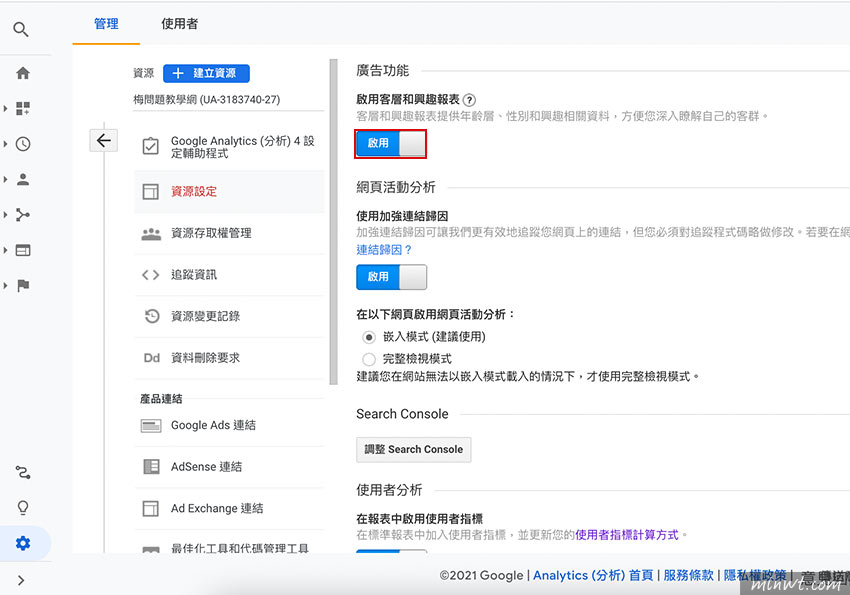Toggle the 在報表中啟用使用者指標 switch
This screenshot has height=595, width=850.
pyautogui.click(x=391, y=551)
